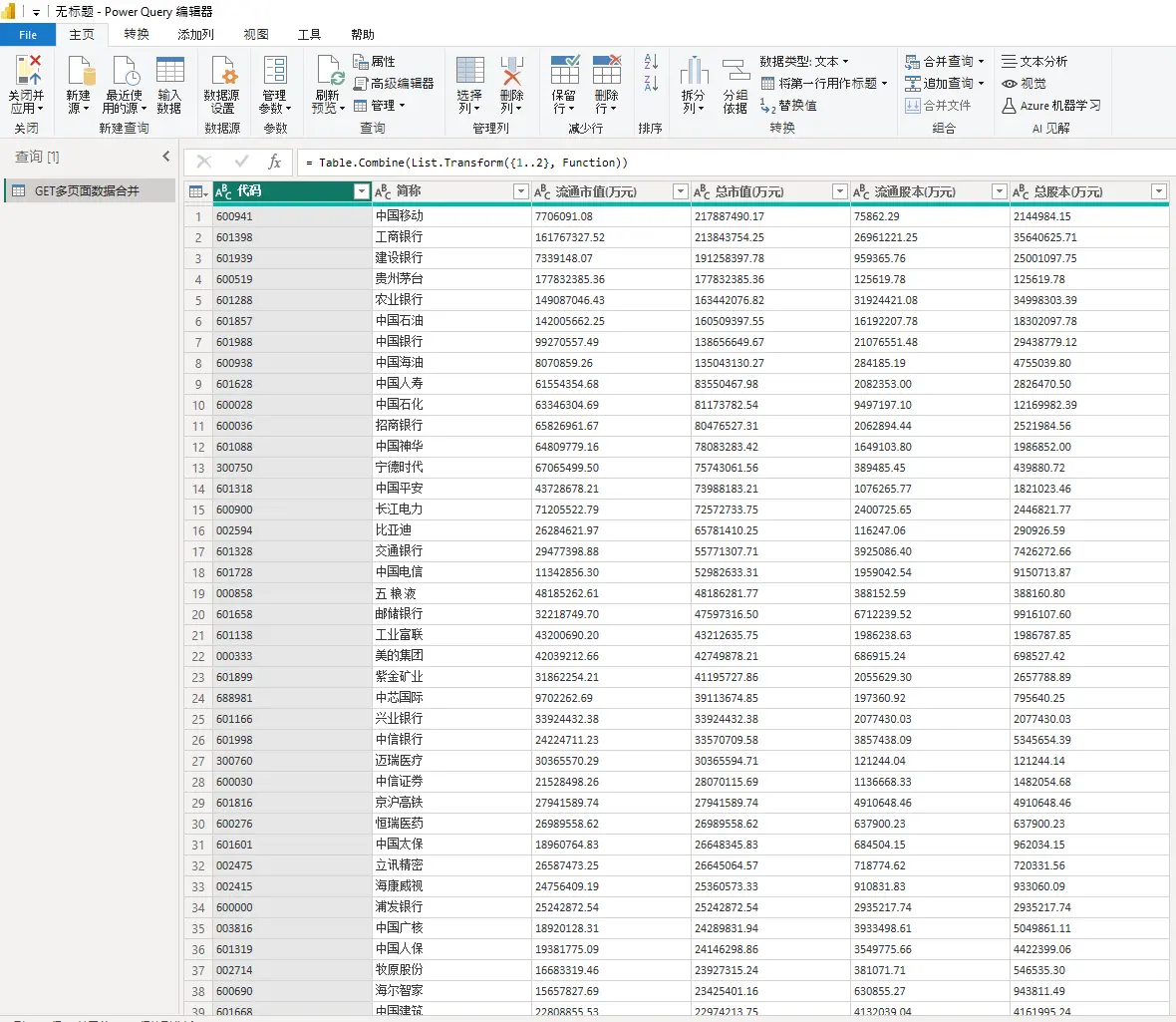Select row number 20 header
The width and height of the screenshot is (1176, 1022).
198,614
